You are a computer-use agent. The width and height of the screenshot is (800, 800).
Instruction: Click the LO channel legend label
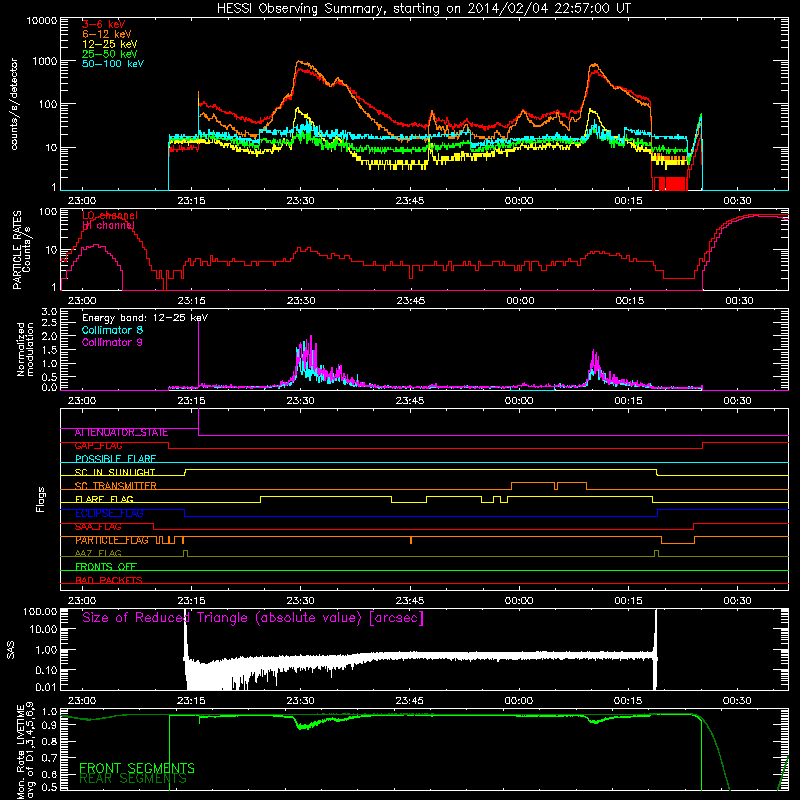110,215
